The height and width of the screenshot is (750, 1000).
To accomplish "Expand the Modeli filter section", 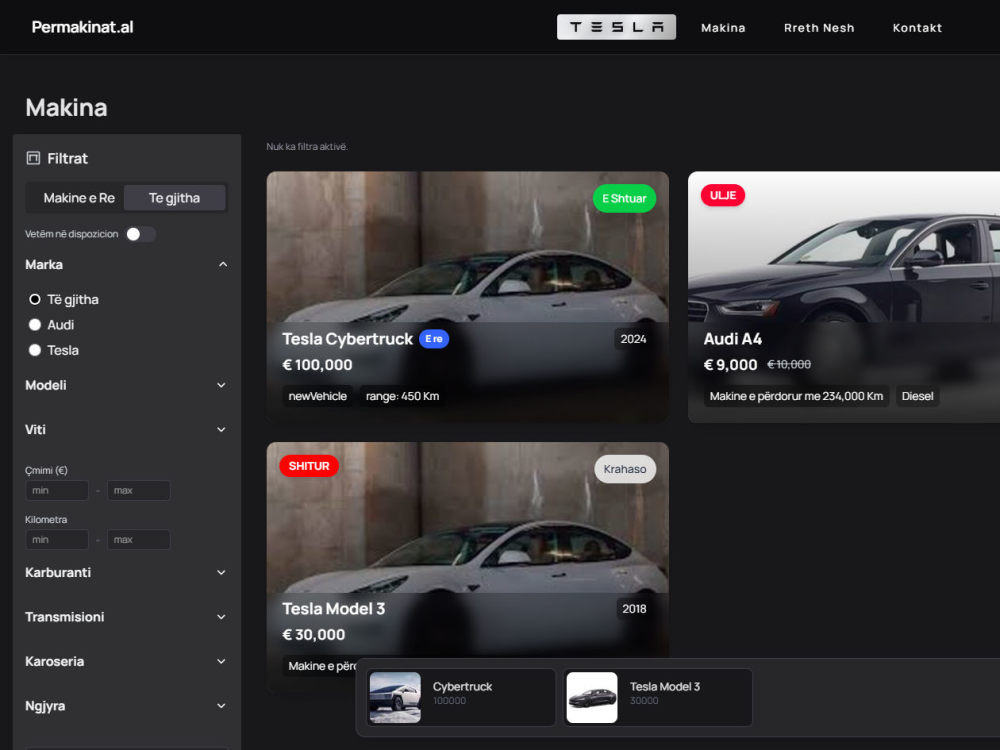I will pyautogui.click(x=126, y=385).
